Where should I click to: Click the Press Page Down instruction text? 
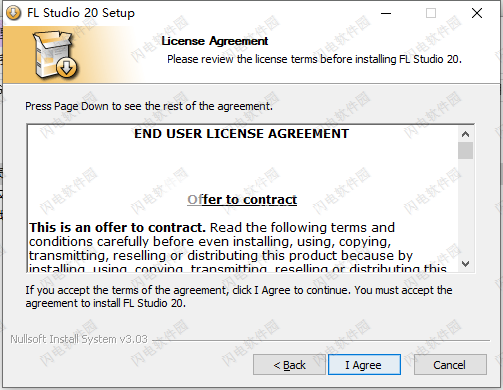click(149, 106)
